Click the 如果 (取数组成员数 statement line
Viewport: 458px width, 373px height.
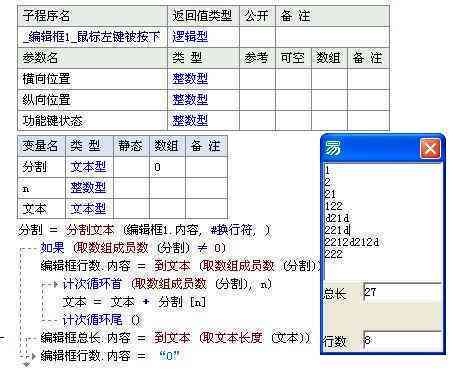[x=133, y=248]
